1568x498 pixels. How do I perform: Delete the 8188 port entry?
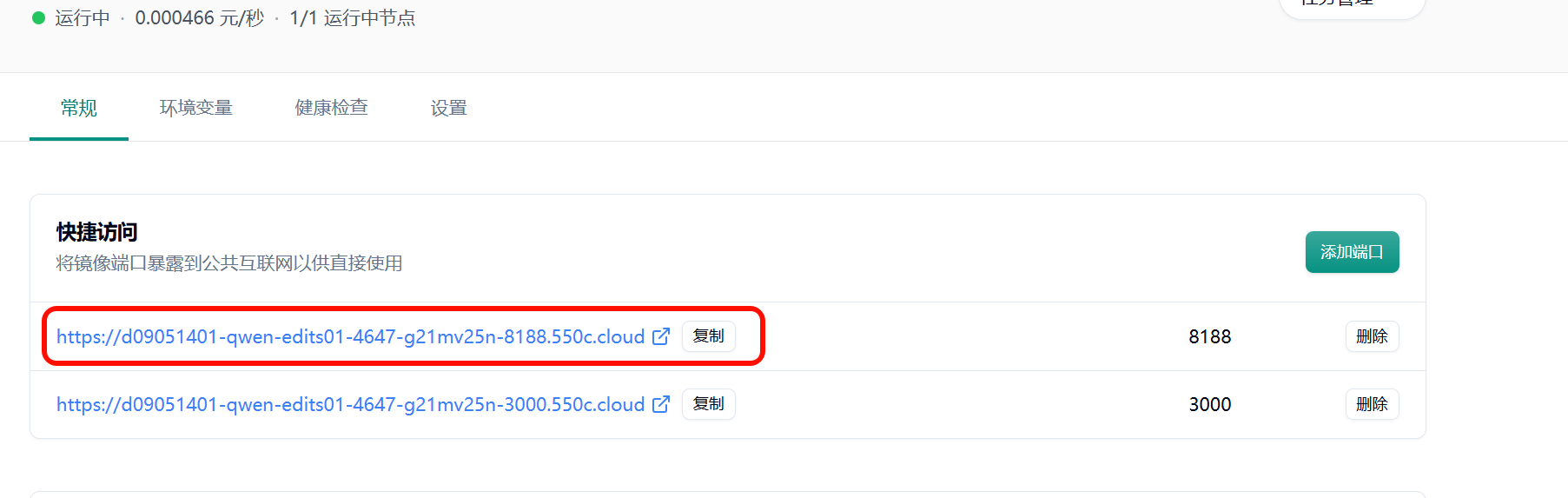coord(1372,336)
